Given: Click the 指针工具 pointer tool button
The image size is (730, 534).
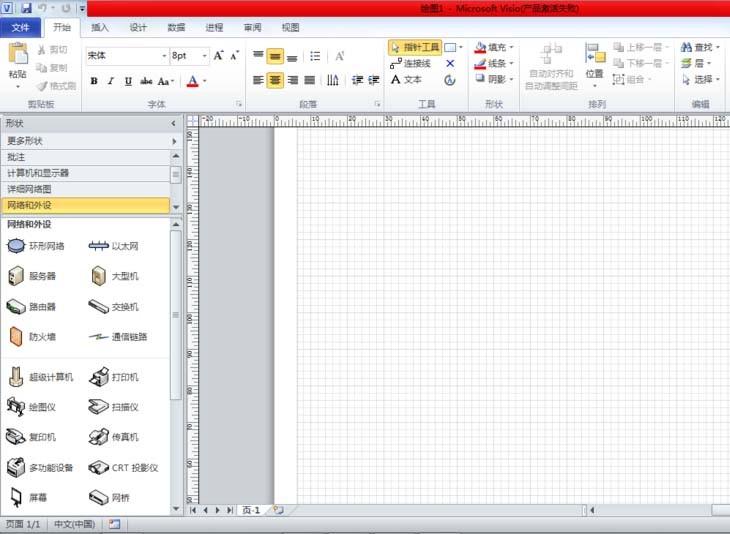Looking at the screenshot, I should 415,47.
